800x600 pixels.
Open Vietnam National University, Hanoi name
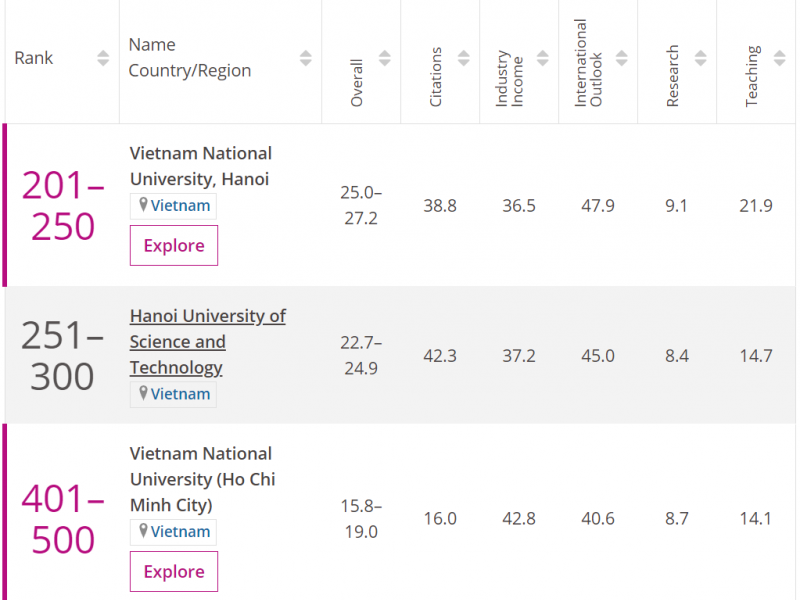(x=200, y=166)
